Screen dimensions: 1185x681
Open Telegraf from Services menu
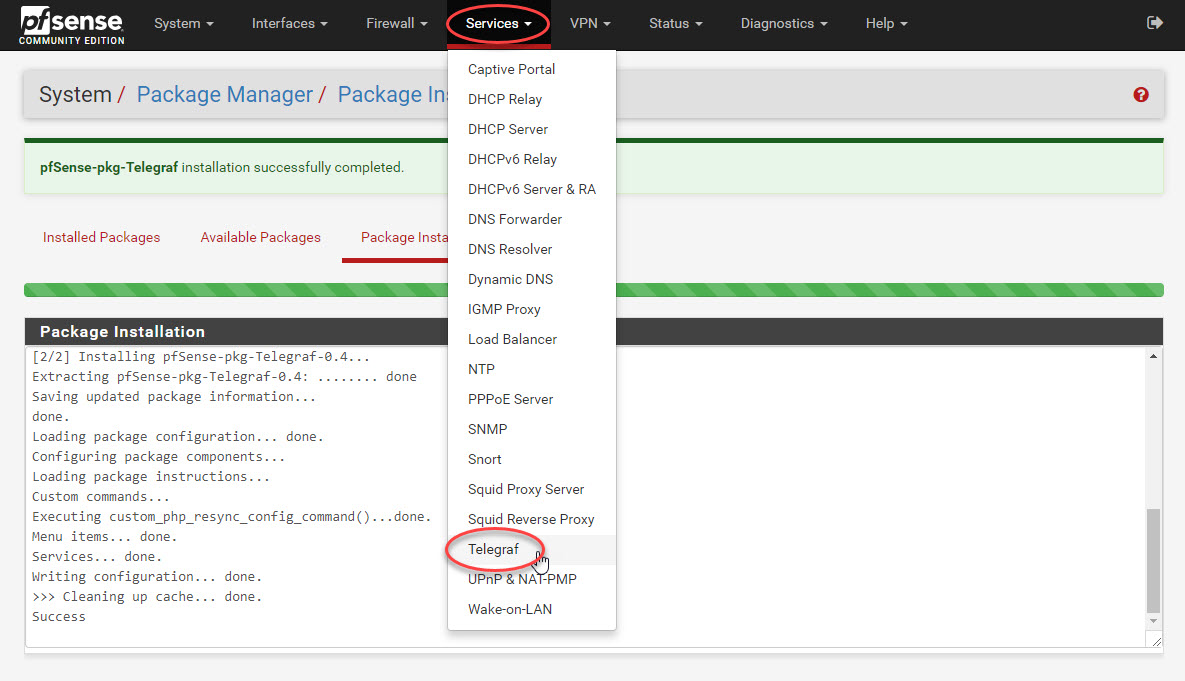[x=531, y=549]
